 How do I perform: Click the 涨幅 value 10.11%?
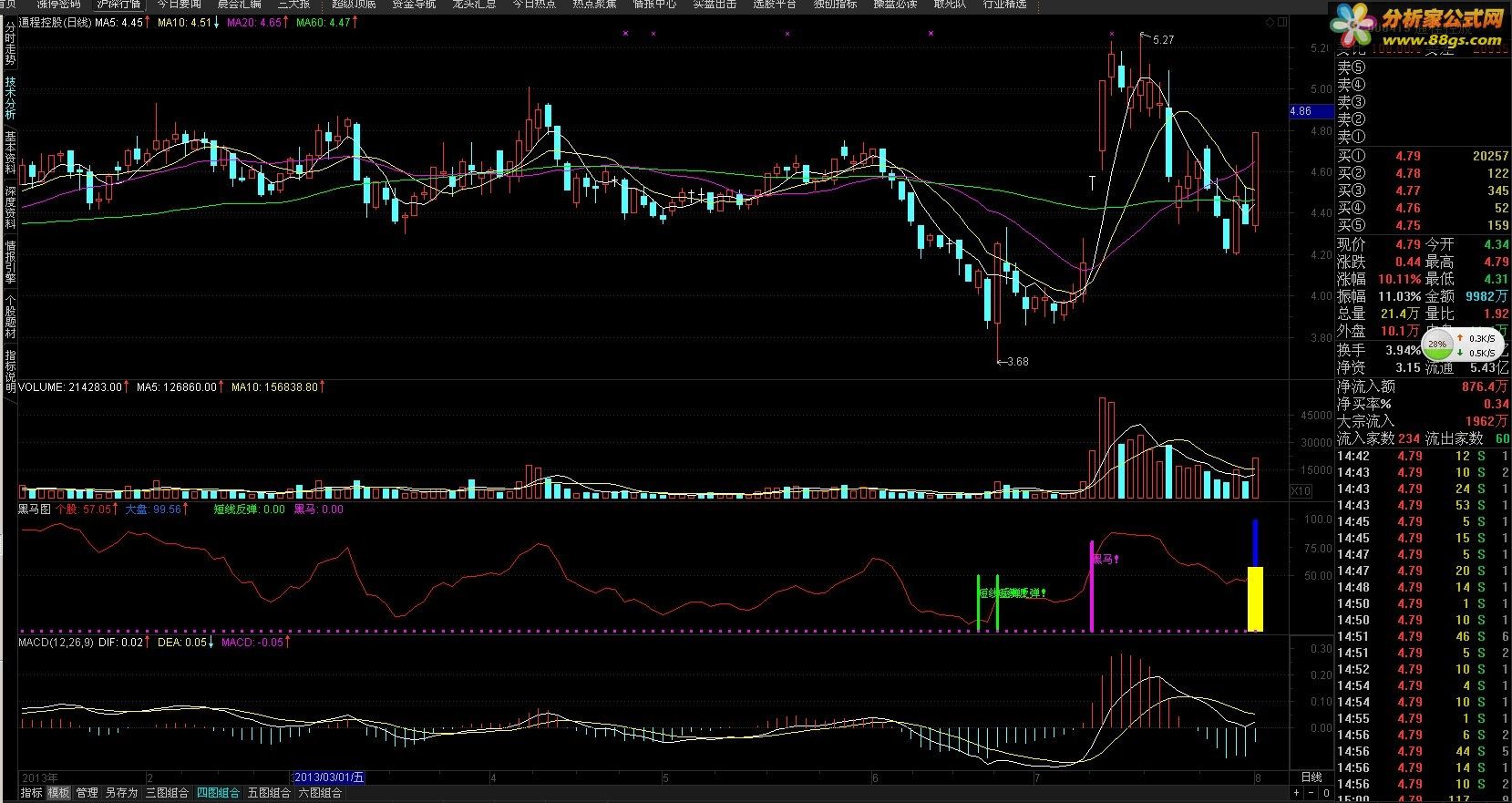(x=1402, y=280)
